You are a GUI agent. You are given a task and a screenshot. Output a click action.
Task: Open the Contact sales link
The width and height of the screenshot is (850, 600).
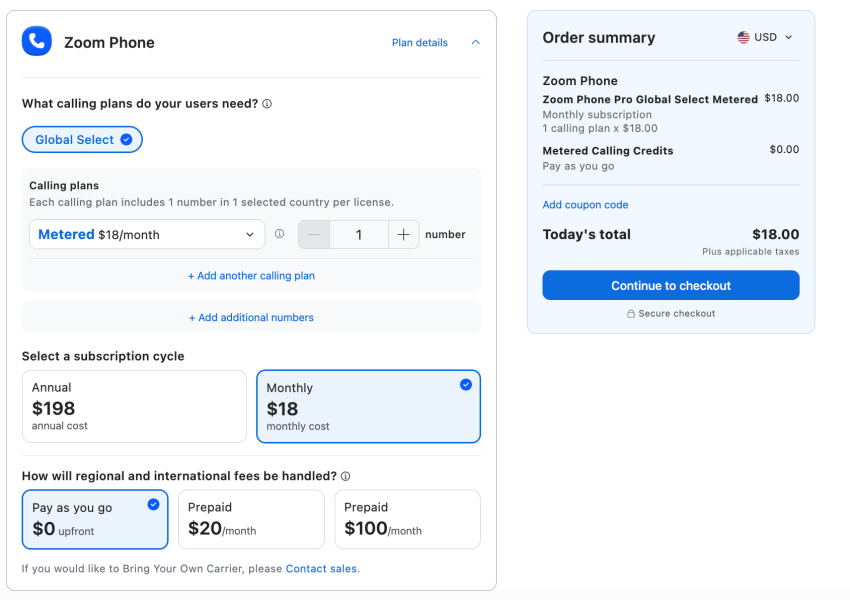pos(321,569)
